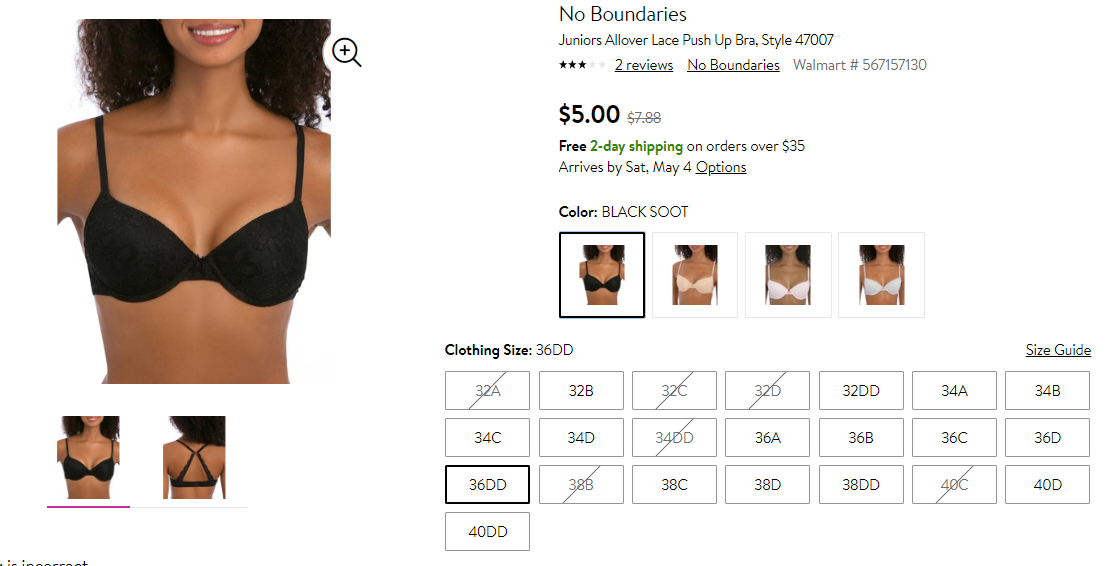Open the 2 reviews link
The height and width of the screenshot is (566, 1114).
coord(644,65)
